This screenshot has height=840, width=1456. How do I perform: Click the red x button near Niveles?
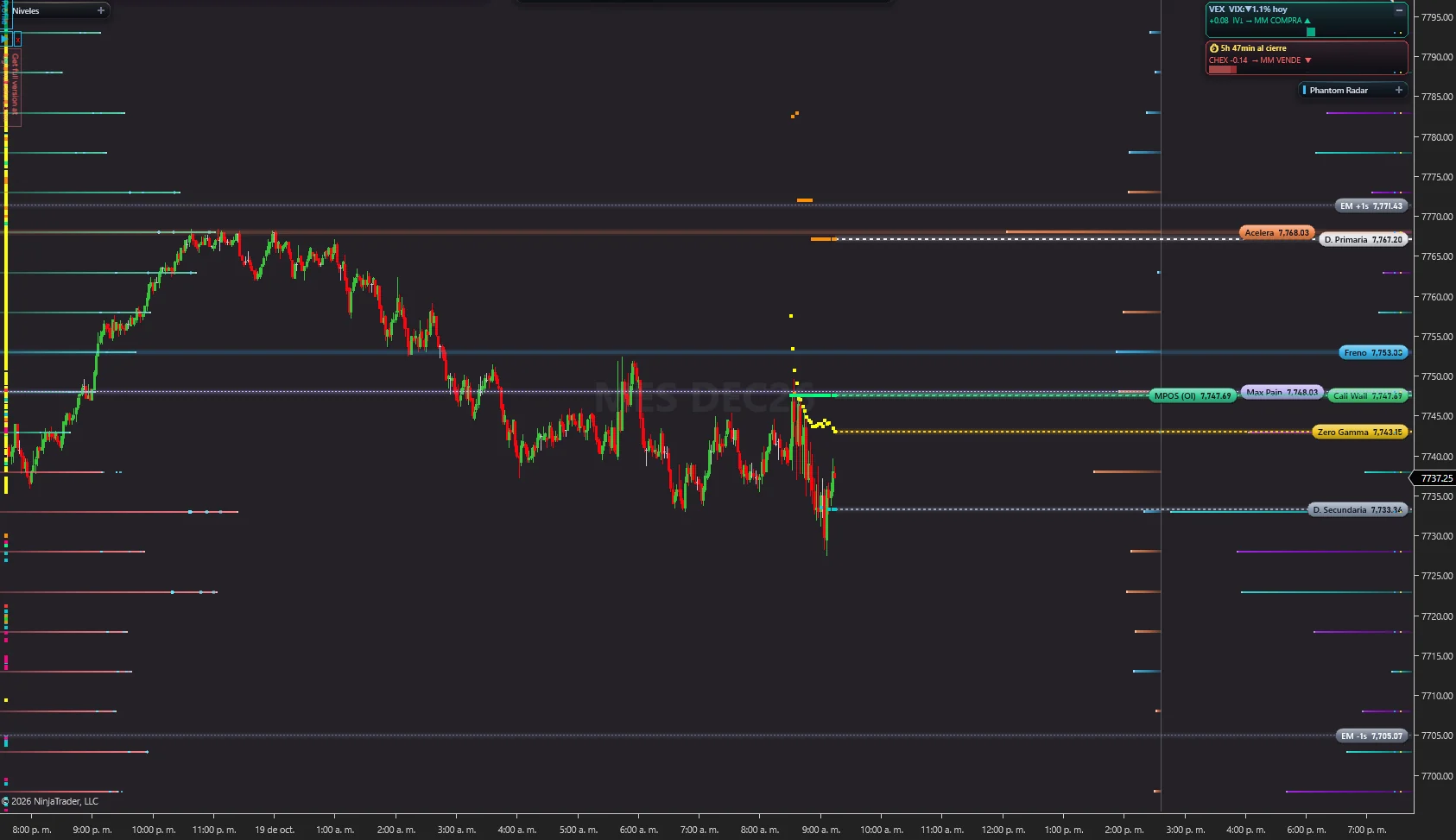click(17, 39)
